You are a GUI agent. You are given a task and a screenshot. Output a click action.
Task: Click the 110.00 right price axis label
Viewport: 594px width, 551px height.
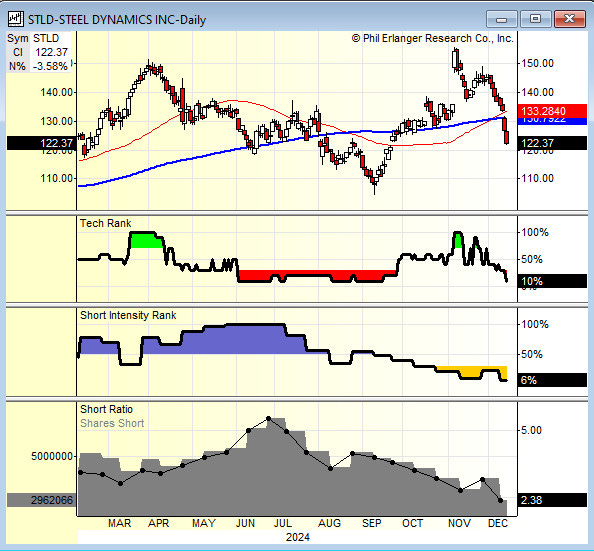pyautogui.click(x=538, y=178)
